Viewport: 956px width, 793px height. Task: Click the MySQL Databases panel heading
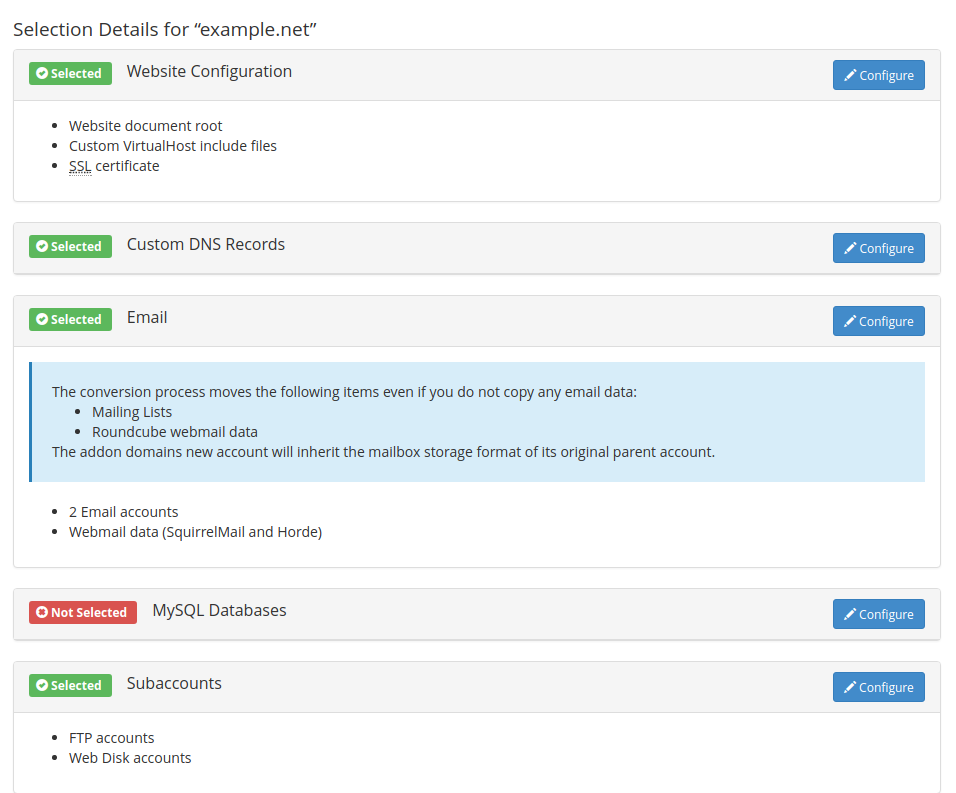[x=219, y=610]
